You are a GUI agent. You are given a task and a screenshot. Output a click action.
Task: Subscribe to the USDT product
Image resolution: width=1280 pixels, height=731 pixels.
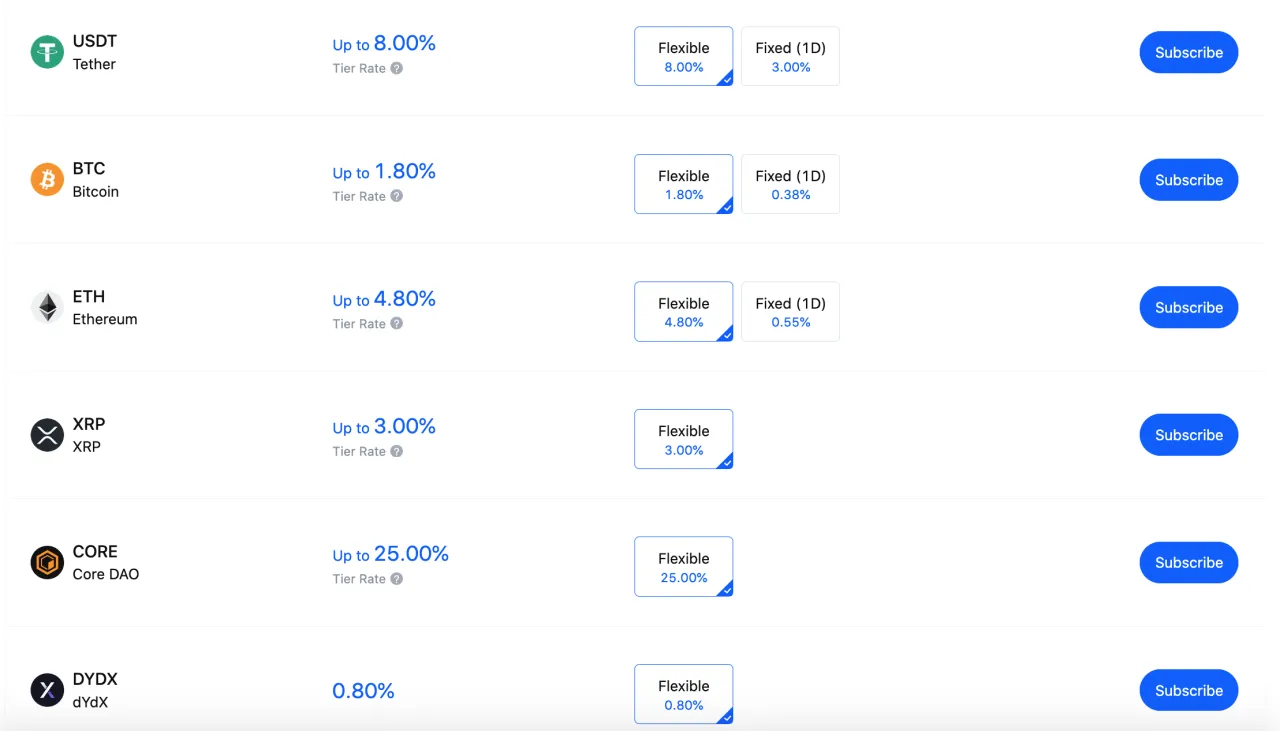click(x=1189, y=52)
